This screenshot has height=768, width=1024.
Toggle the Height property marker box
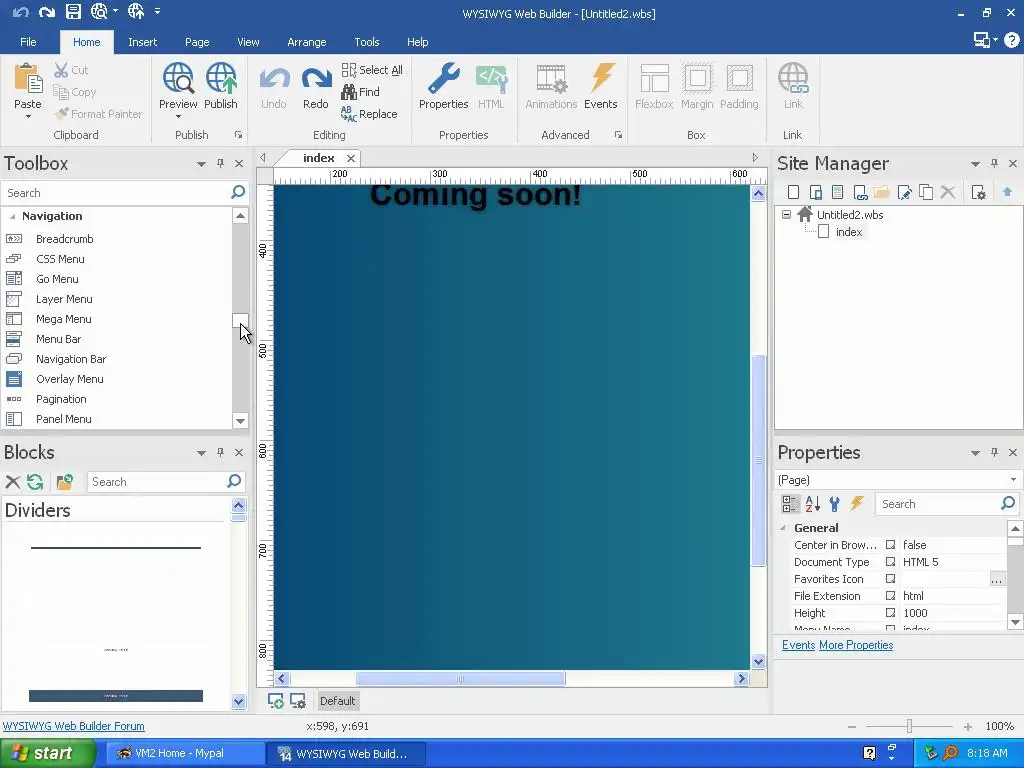click(890, 613)
